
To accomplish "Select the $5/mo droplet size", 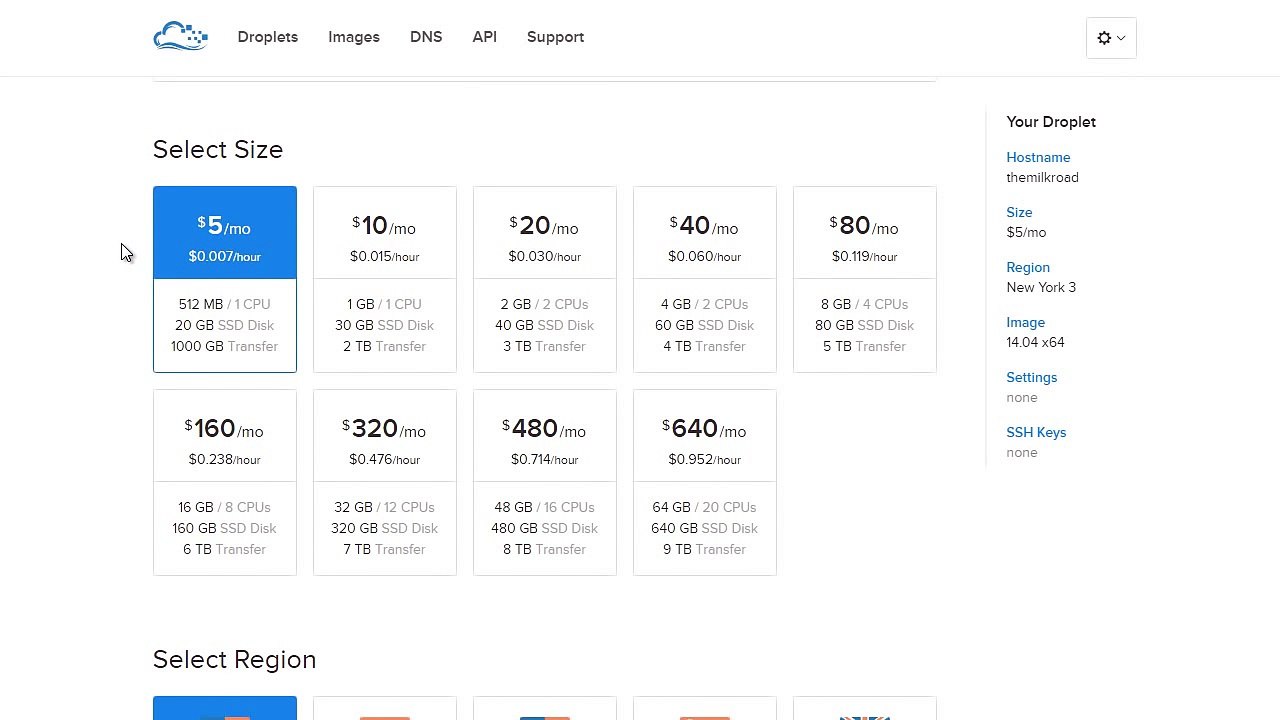I will coord(225,279).
